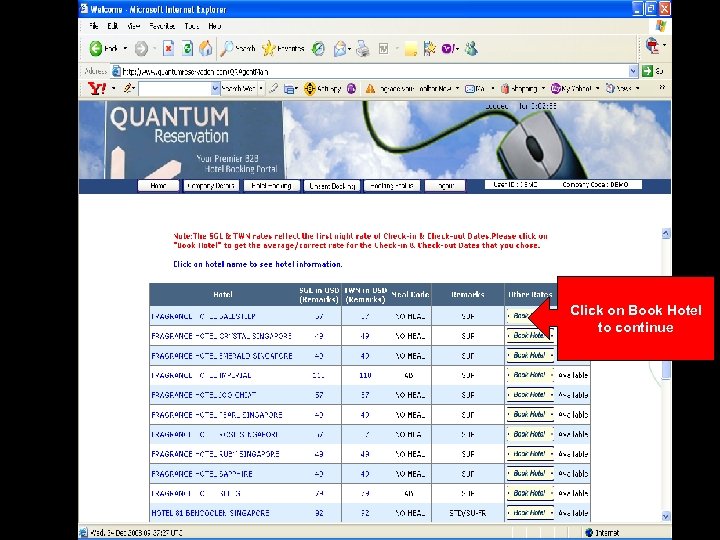
Task: Open the Help menu
Action: click(x=214, y=26)
